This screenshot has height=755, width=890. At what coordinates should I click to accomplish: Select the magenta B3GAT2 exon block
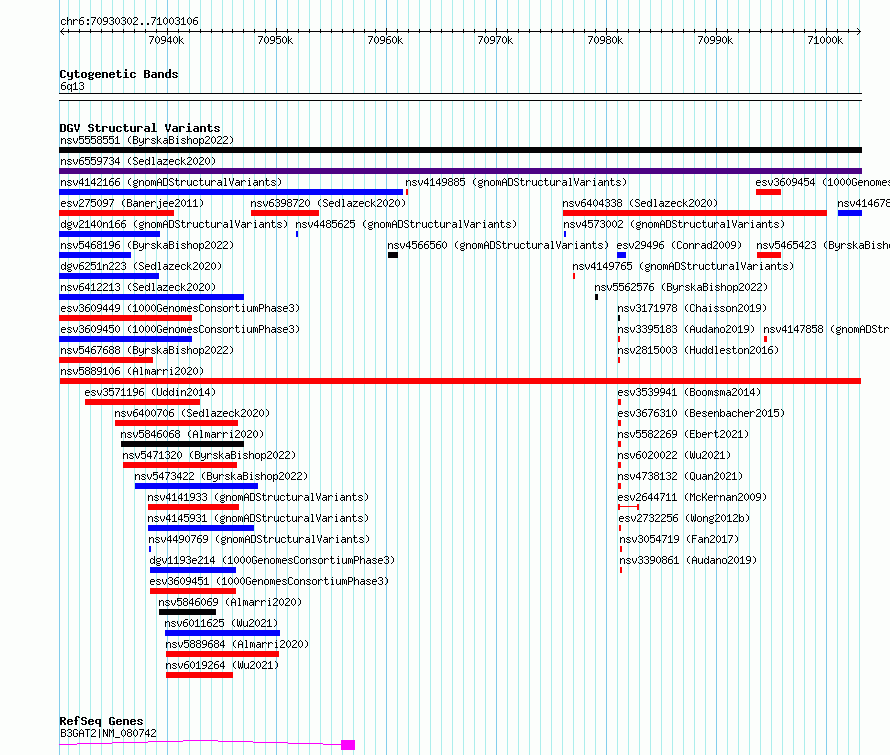(348, 745)
